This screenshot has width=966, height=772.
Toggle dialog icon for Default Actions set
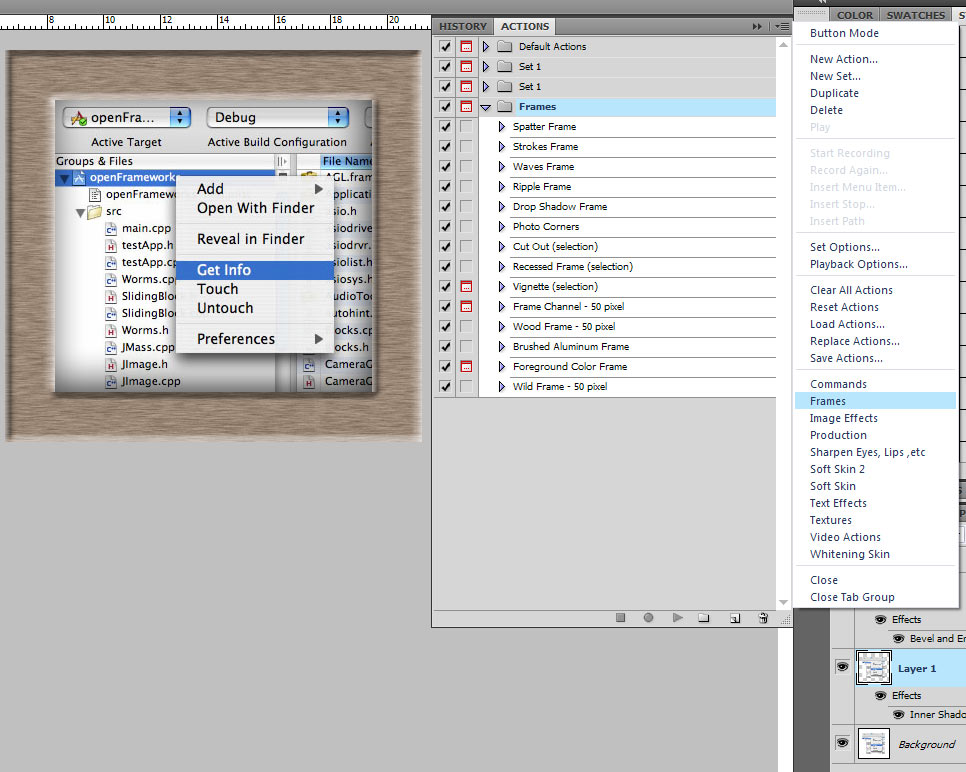tap(466, 47)
